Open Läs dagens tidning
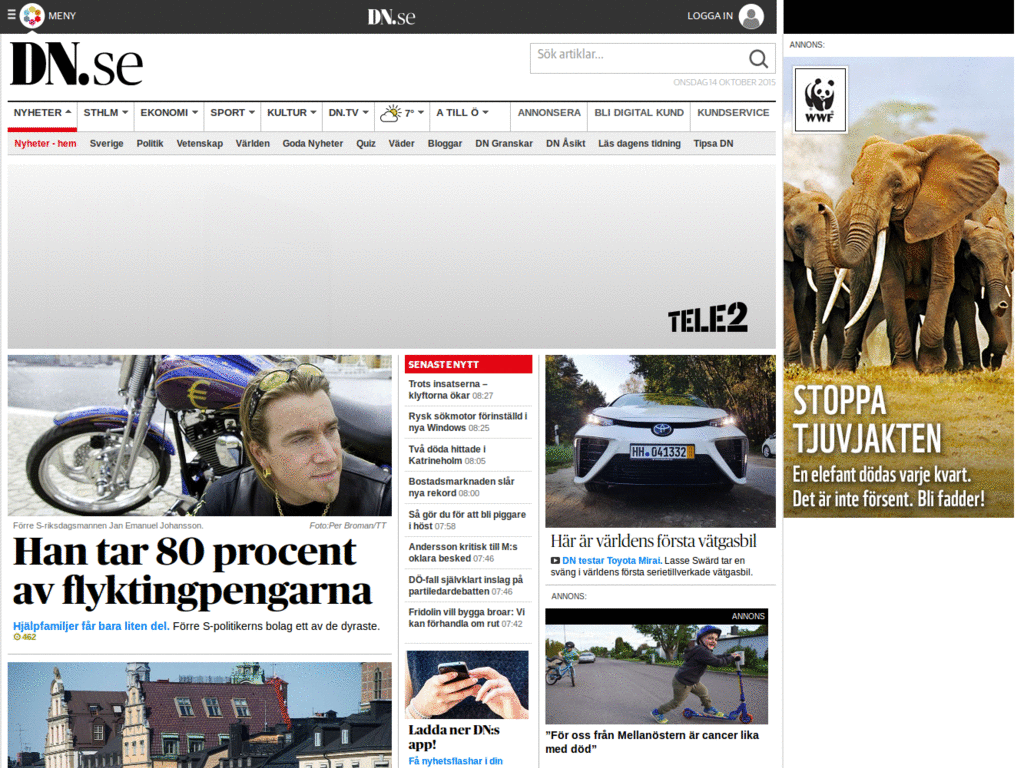 click(x=639, y=144)
